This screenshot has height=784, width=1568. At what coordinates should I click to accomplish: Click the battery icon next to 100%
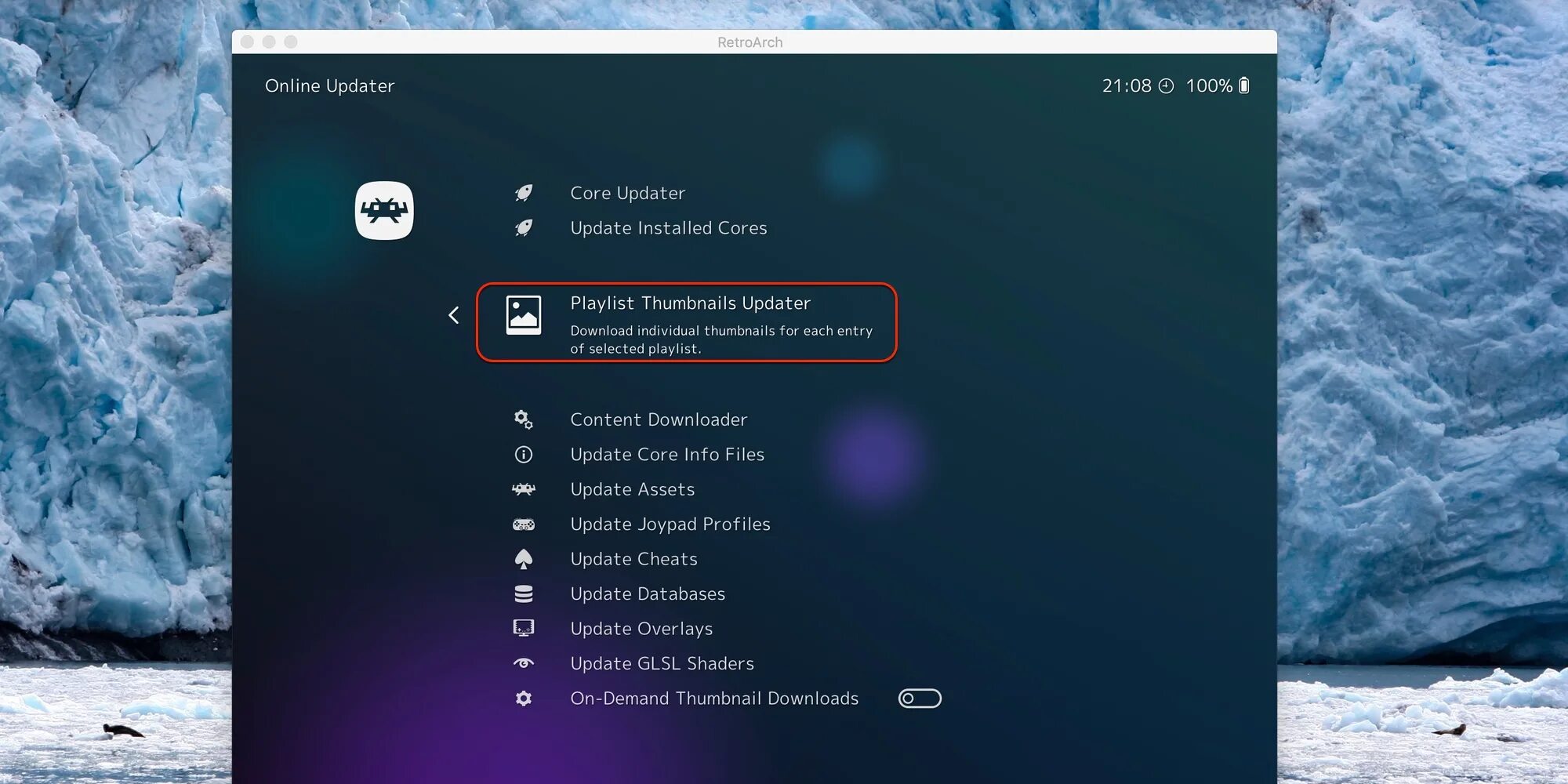coord(1244,85)
